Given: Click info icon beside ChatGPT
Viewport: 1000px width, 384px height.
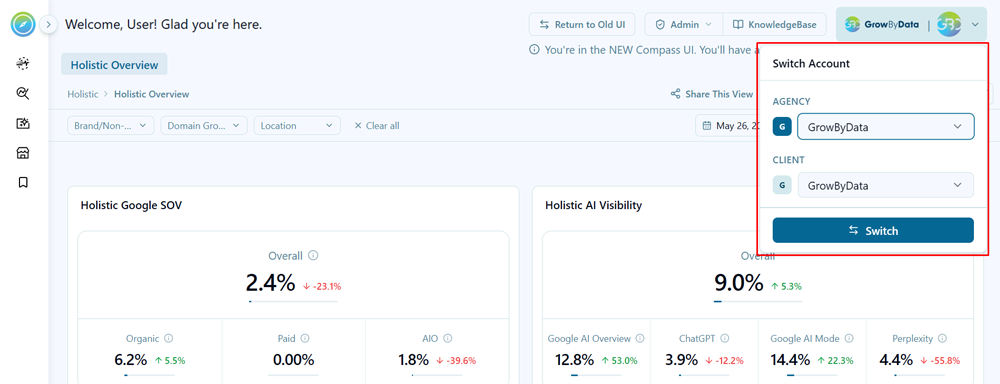Looking at the screenshot, I should tap(724, 338).
